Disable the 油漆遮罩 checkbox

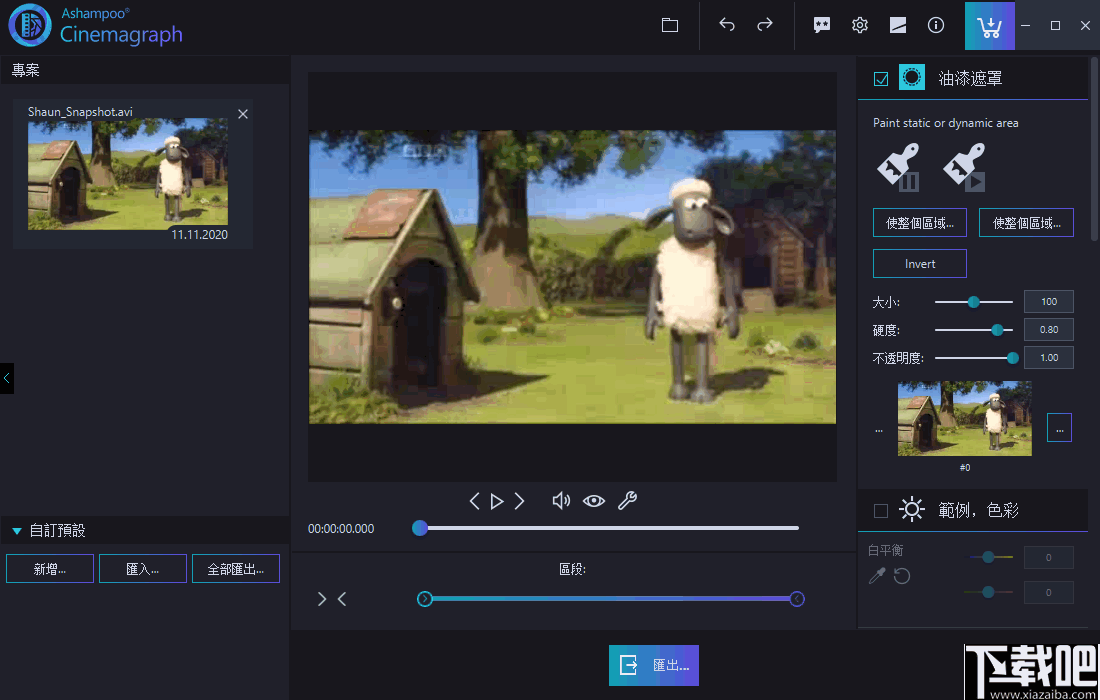tap(881, 78)
